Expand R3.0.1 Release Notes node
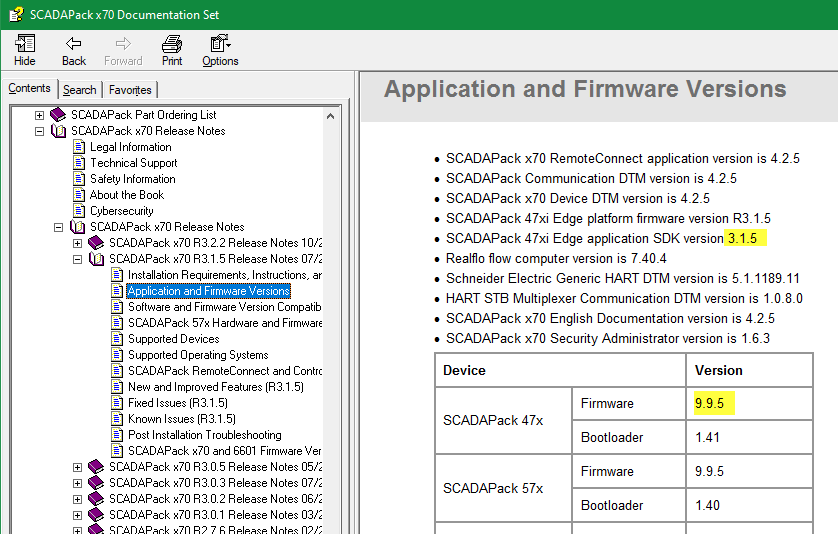The width and height of the screenshot is (838, 534). coord(78,515)
